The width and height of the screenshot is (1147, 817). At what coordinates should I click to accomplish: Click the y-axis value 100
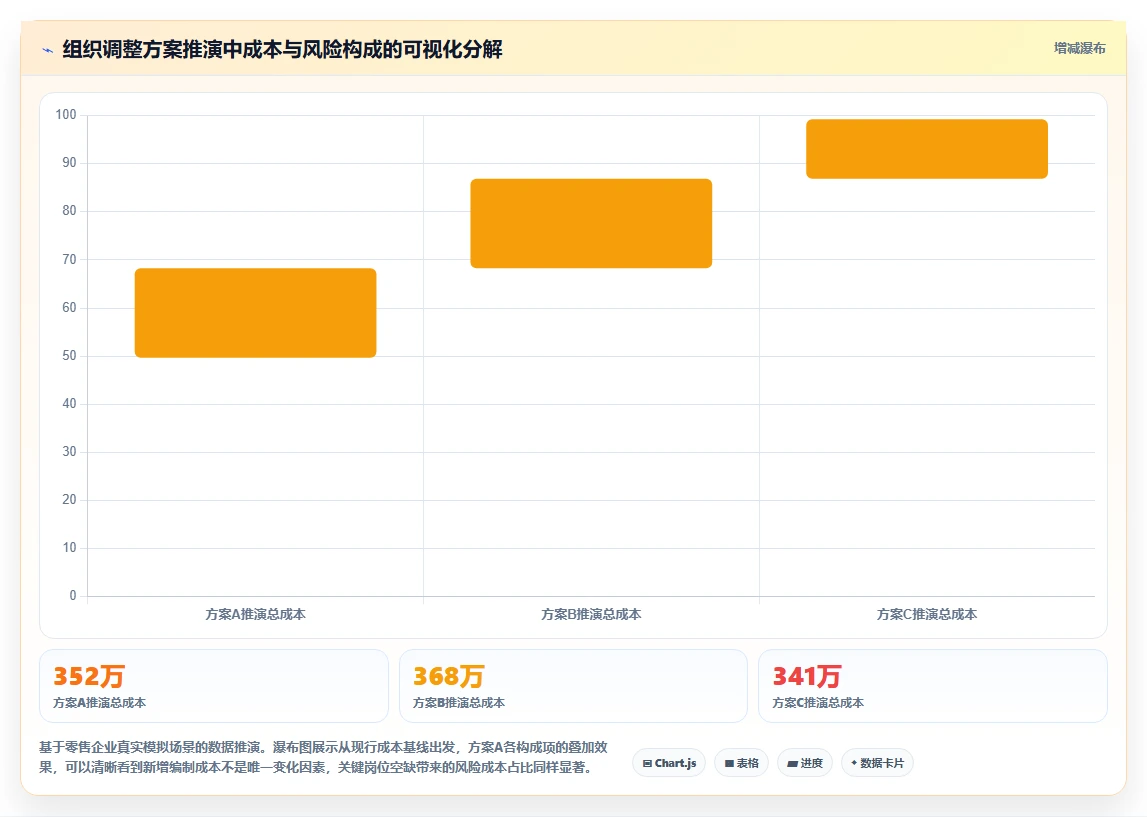pos(66,115)
